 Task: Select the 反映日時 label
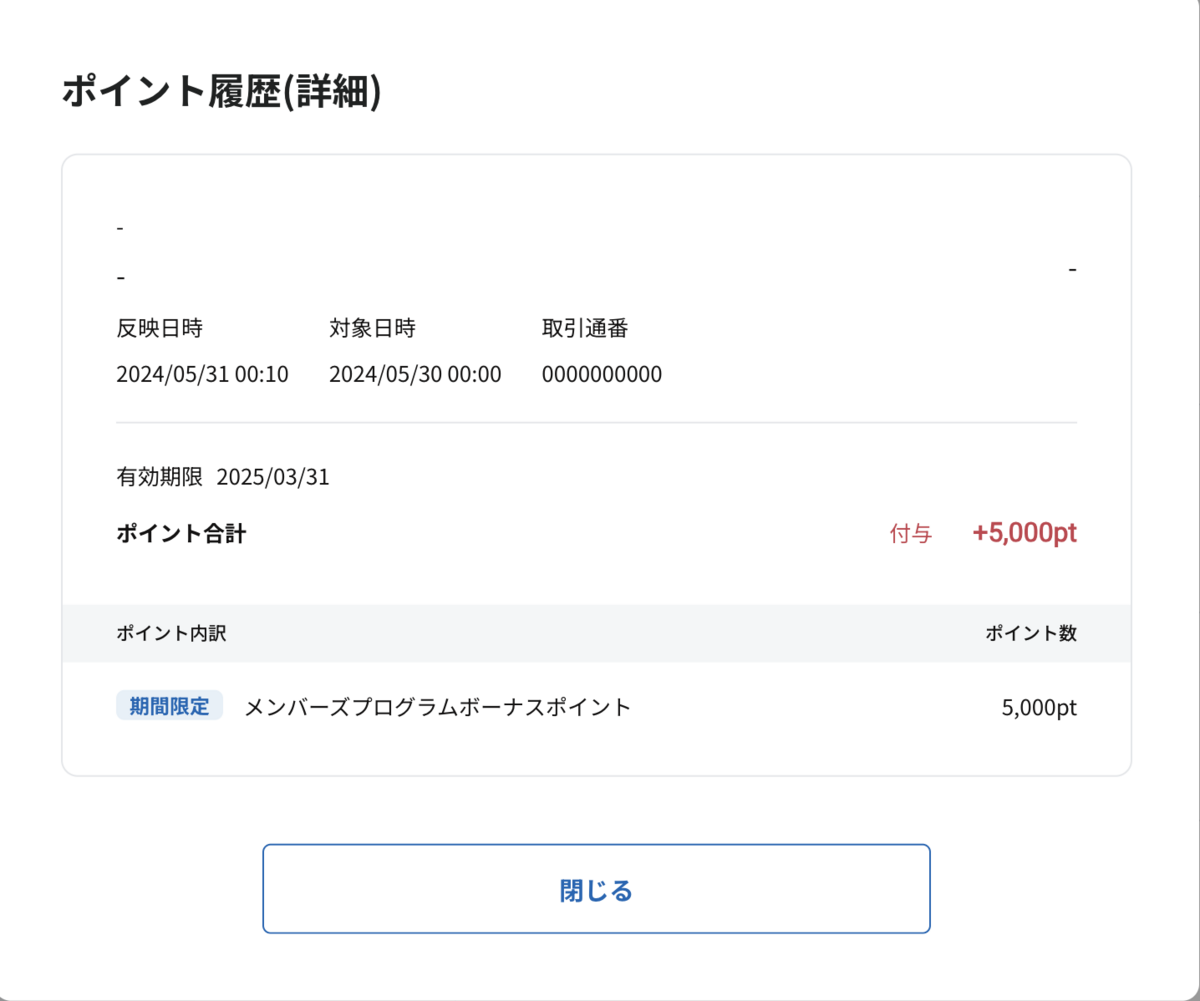(x=159, y=328)
